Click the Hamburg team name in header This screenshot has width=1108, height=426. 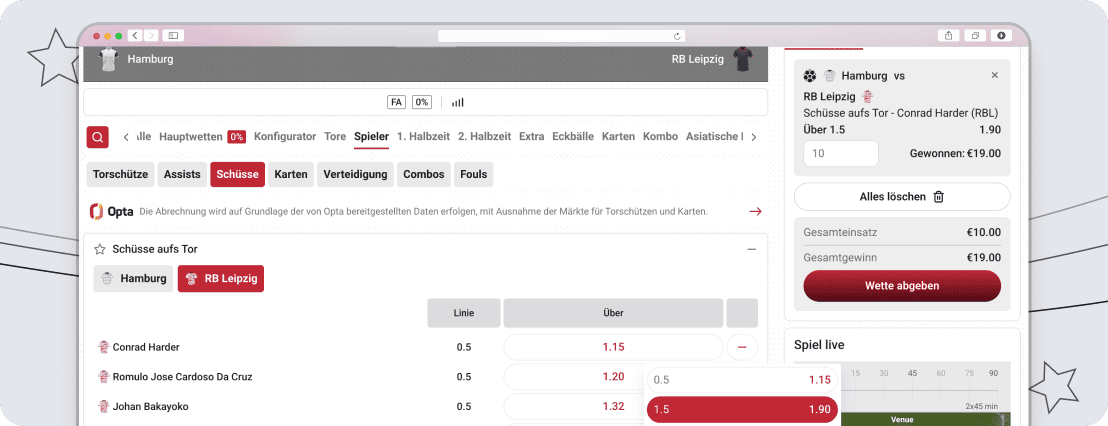click(x=150, y=59)
